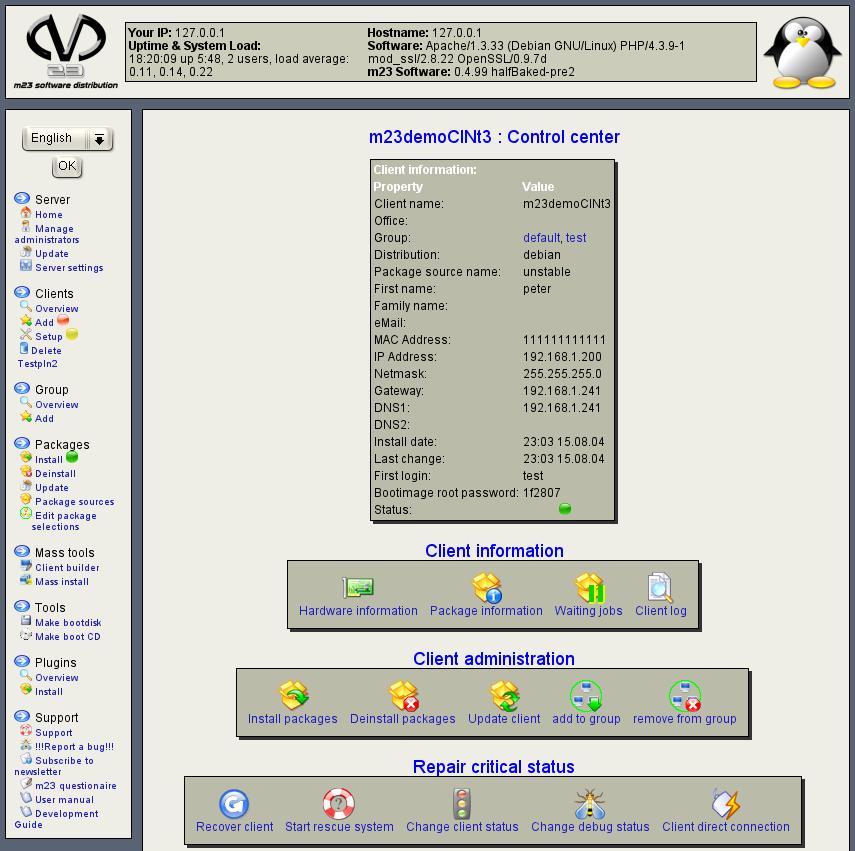Click the remove from group icon
The height and width of the screenshot is (851, 855).
(x=685, y=696)
